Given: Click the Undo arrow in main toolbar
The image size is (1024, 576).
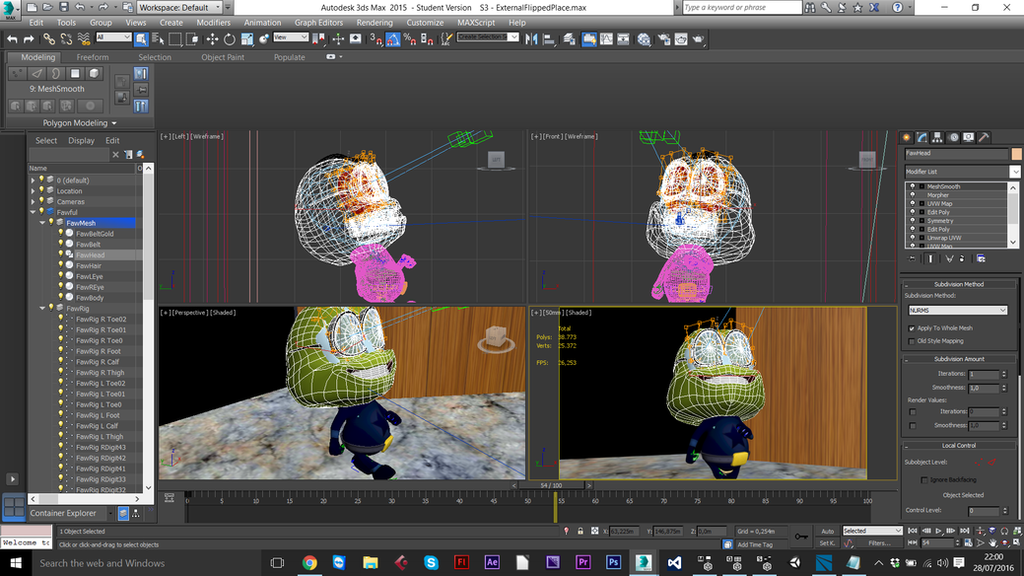Looking at the screenshot, I should click(x=12, y=39).
